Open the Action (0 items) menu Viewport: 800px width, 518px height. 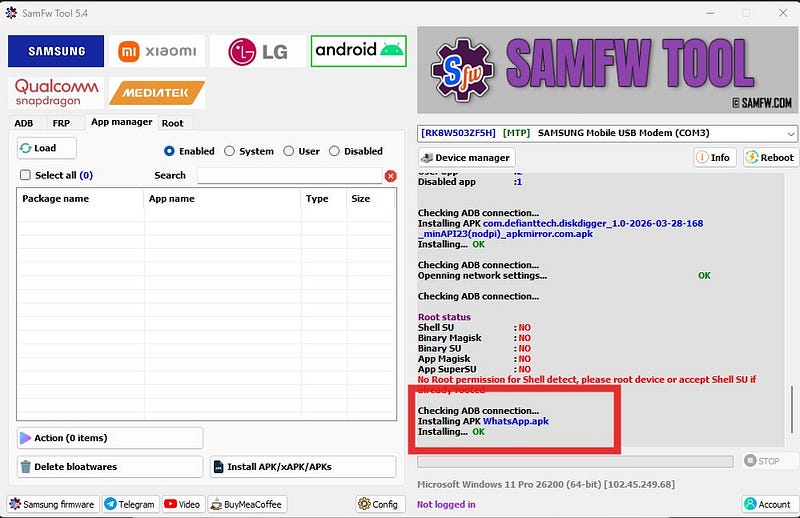tap(110, 438)
